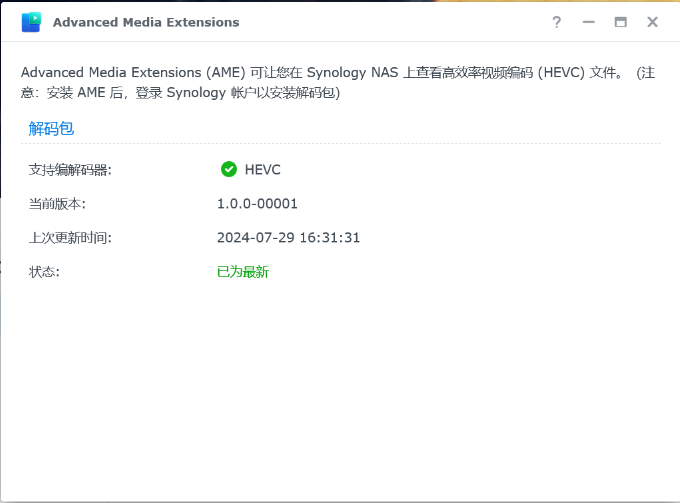
Task: Click the green HEVC checkmark icon
Action: (229, 169)
